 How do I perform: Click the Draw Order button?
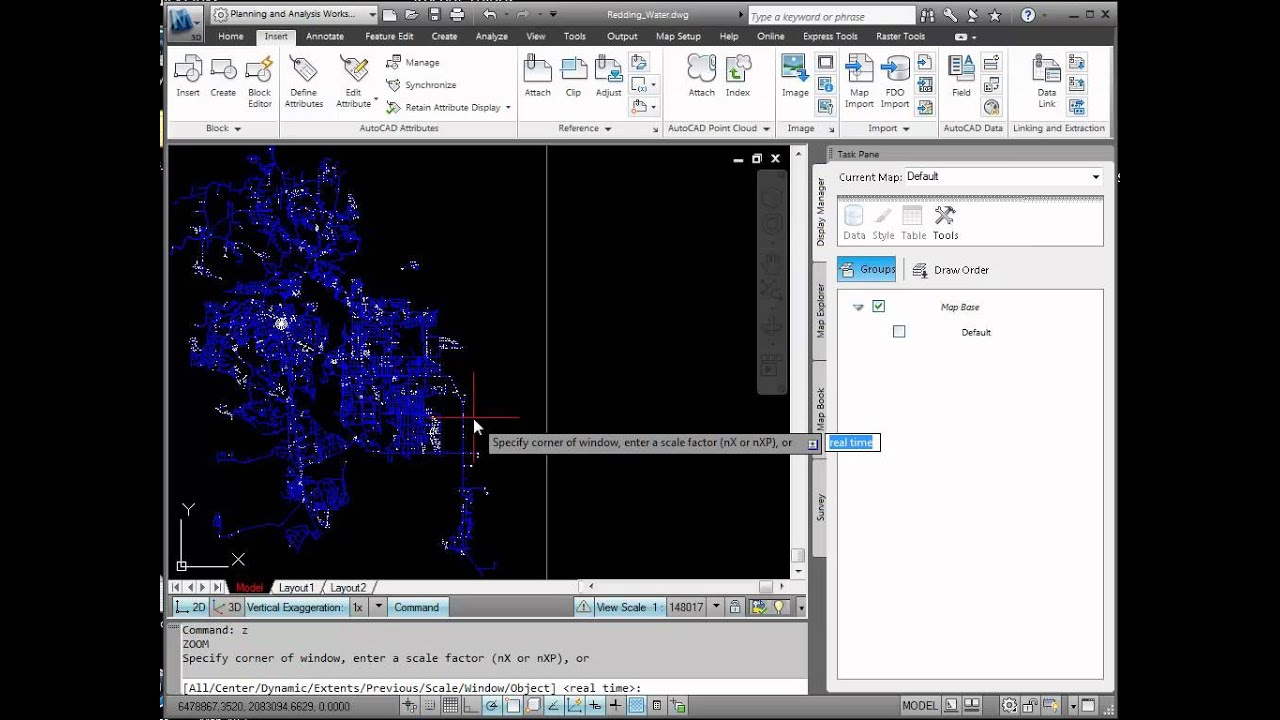tap(950, 270)
